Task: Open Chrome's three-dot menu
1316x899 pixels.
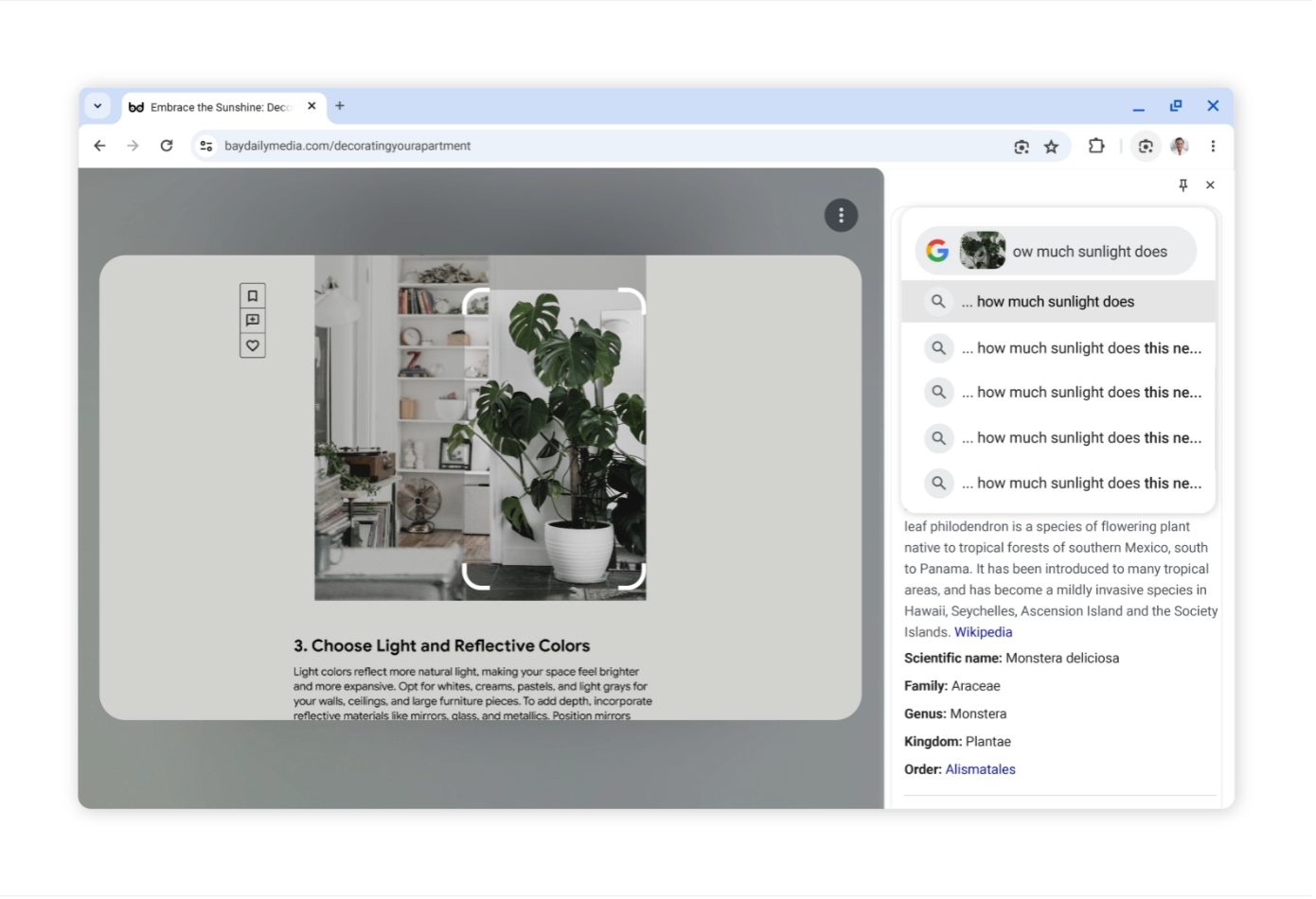Action: tap(1213, 146)
